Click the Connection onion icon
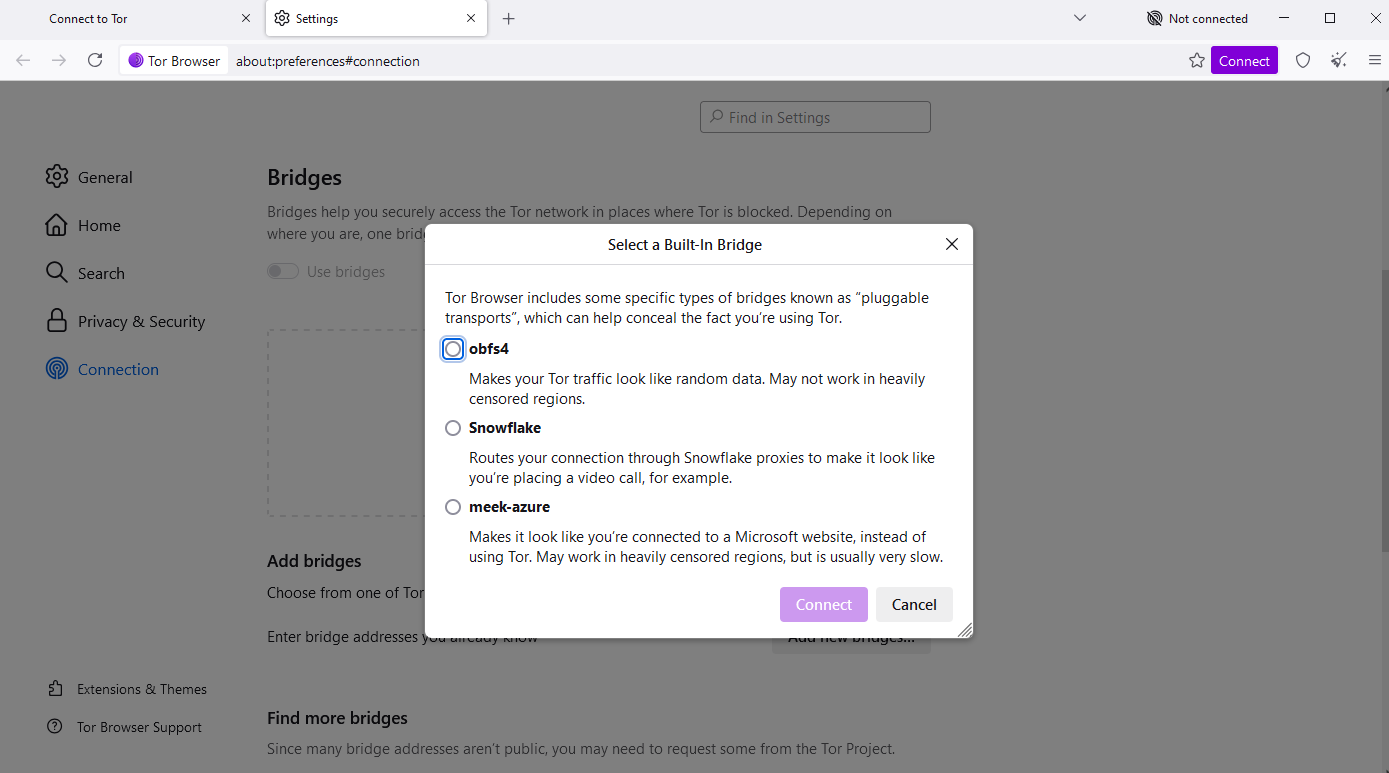1389x773 pixels. (57, 369)
